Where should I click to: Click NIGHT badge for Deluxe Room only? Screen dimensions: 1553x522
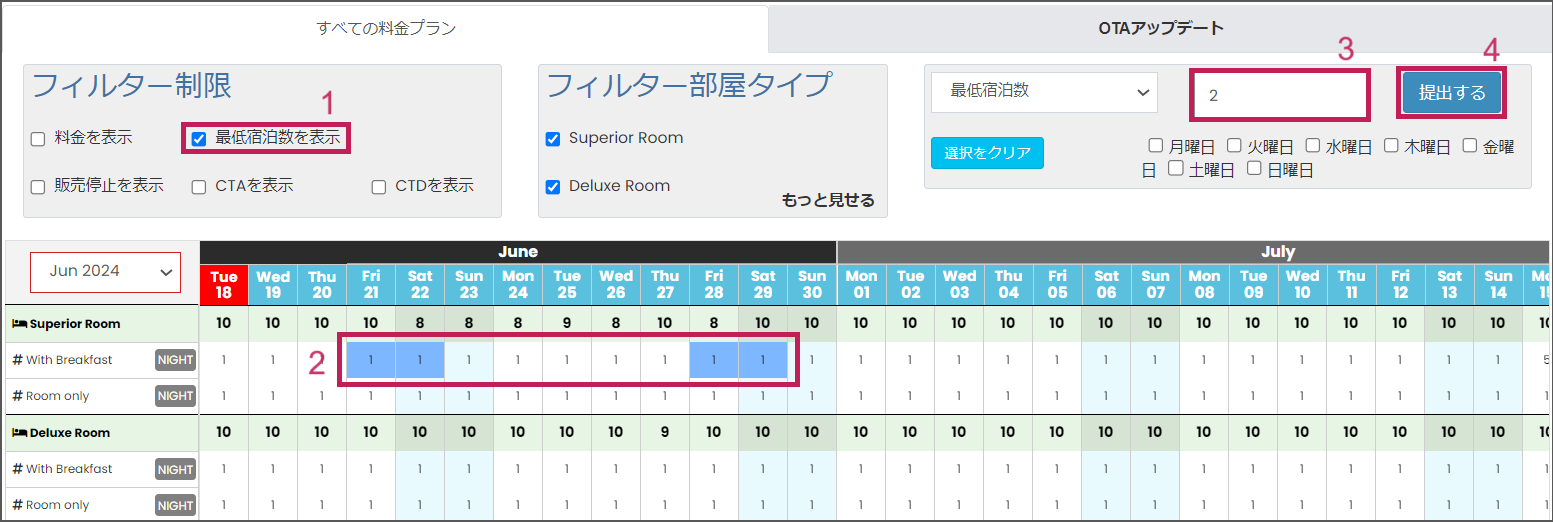(x=175, y=505)
